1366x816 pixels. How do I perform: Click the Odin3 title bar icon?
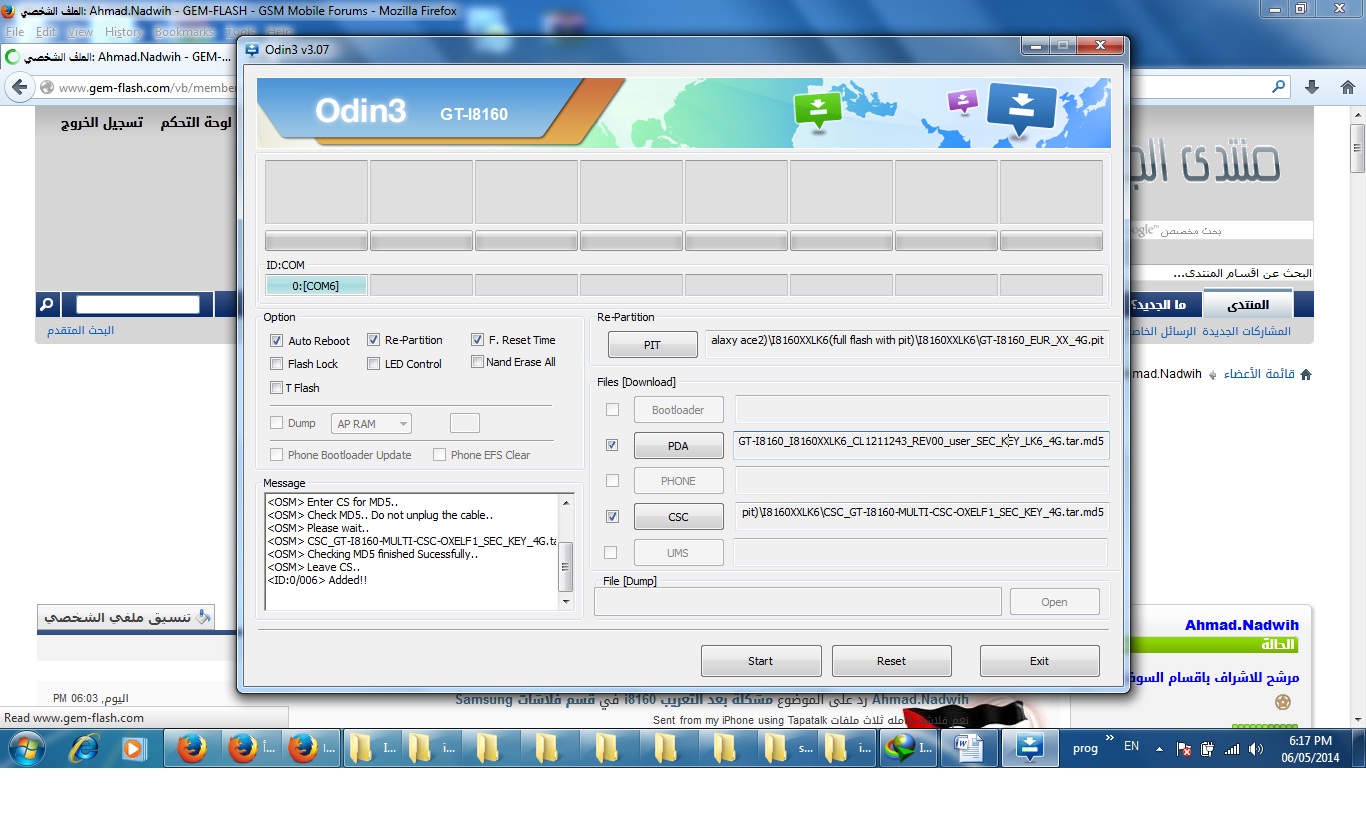[x=251, y=49]
